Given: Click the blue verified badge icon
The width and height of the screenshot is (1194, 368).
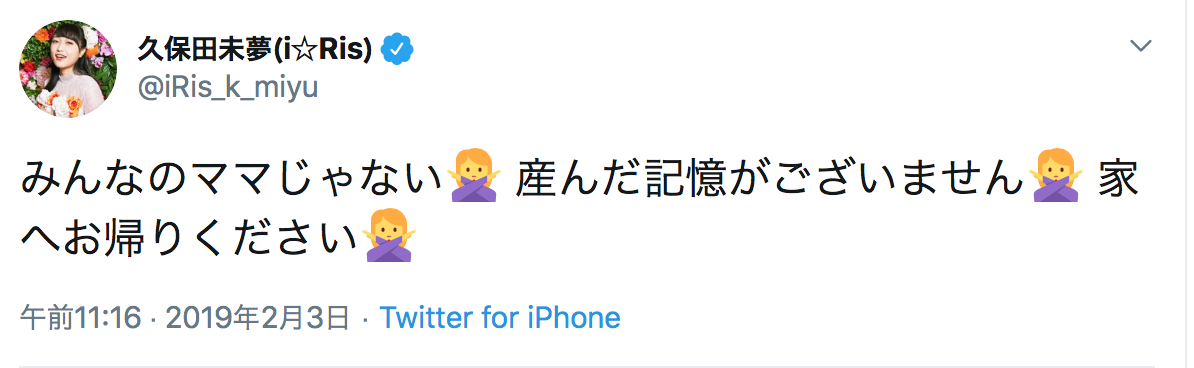Looking at the screenshot, I should [x=397, y=50].
